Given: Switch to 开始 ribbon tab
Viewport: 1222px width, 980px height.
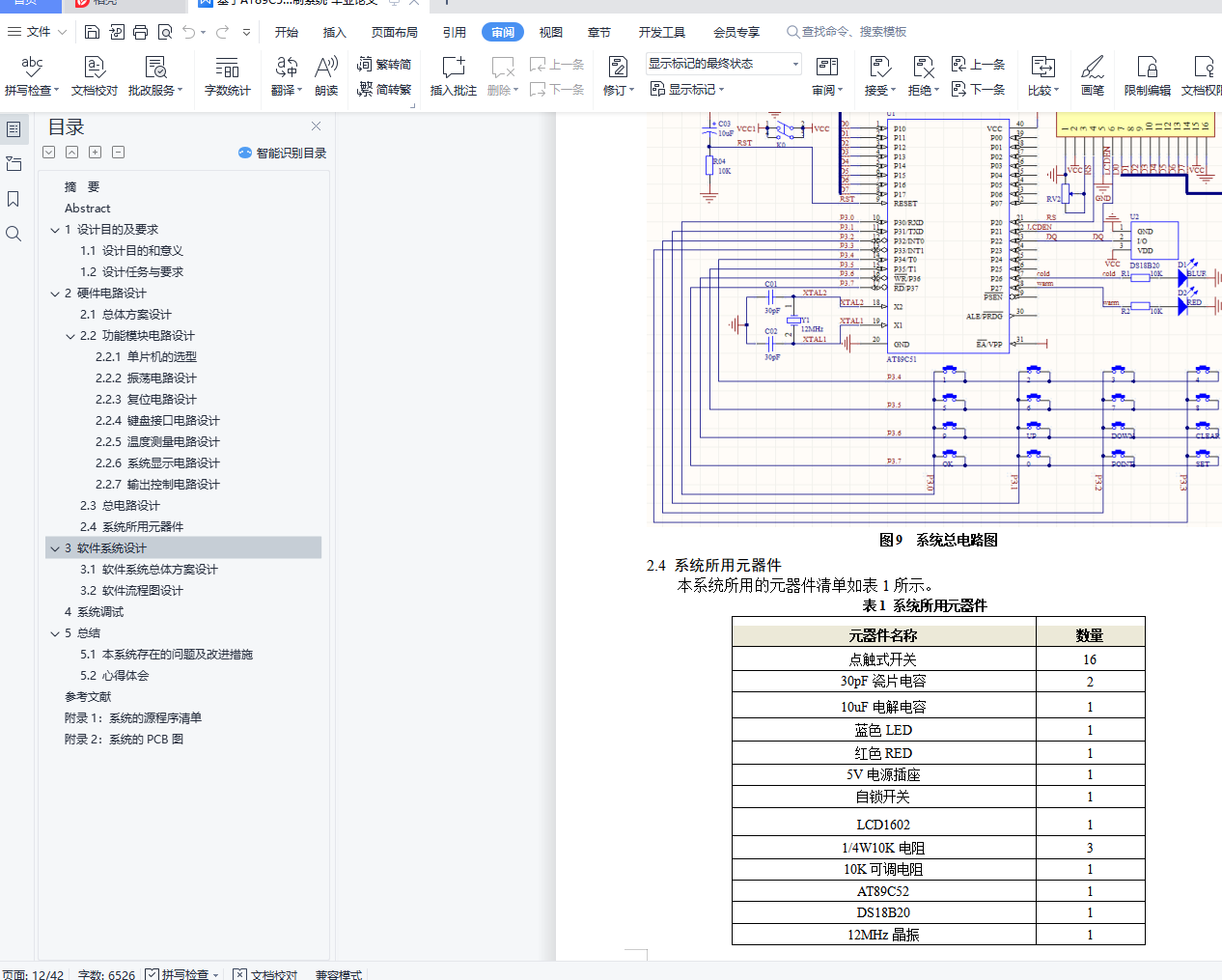Looking at the screenshot, I should (287, 32).
